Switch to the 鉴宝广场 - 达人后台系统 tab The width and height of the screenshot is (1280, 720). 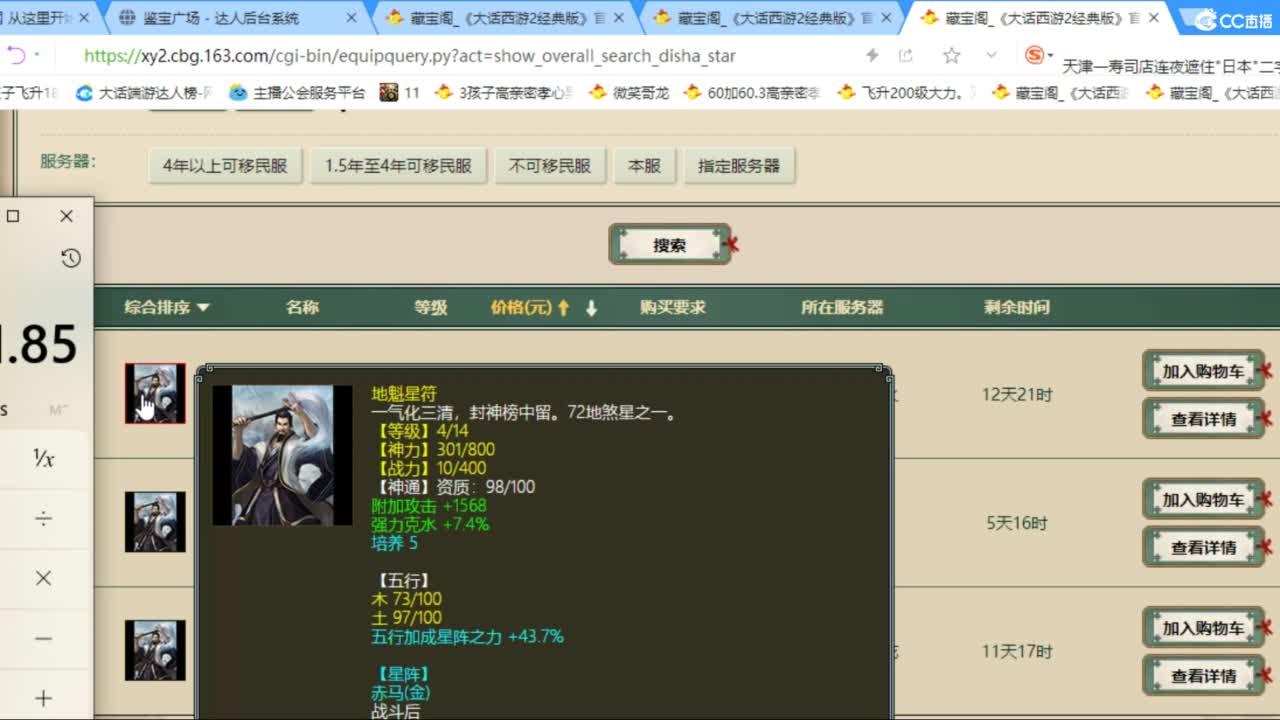pyautogui.click(x=223, y=18)
